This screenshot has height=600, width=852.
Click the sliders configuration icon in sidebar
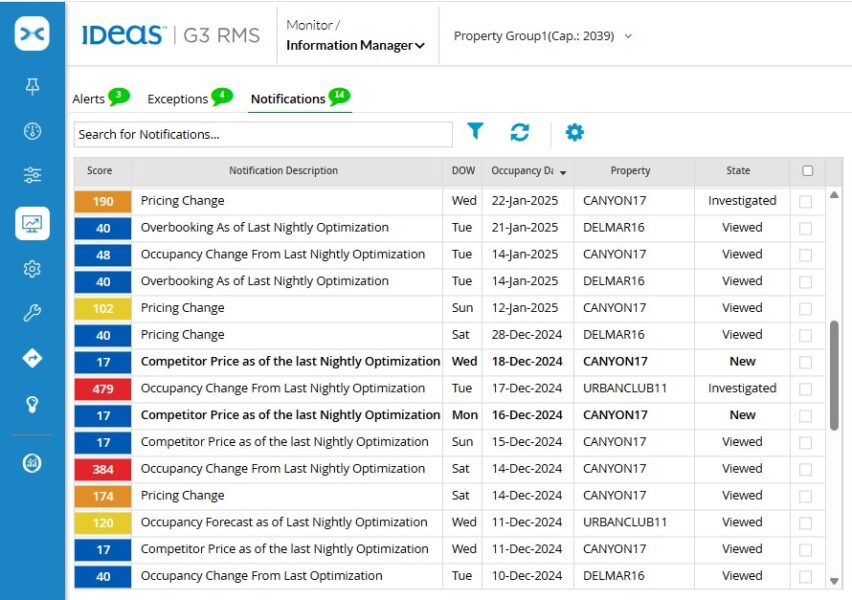tap(33, 174)
